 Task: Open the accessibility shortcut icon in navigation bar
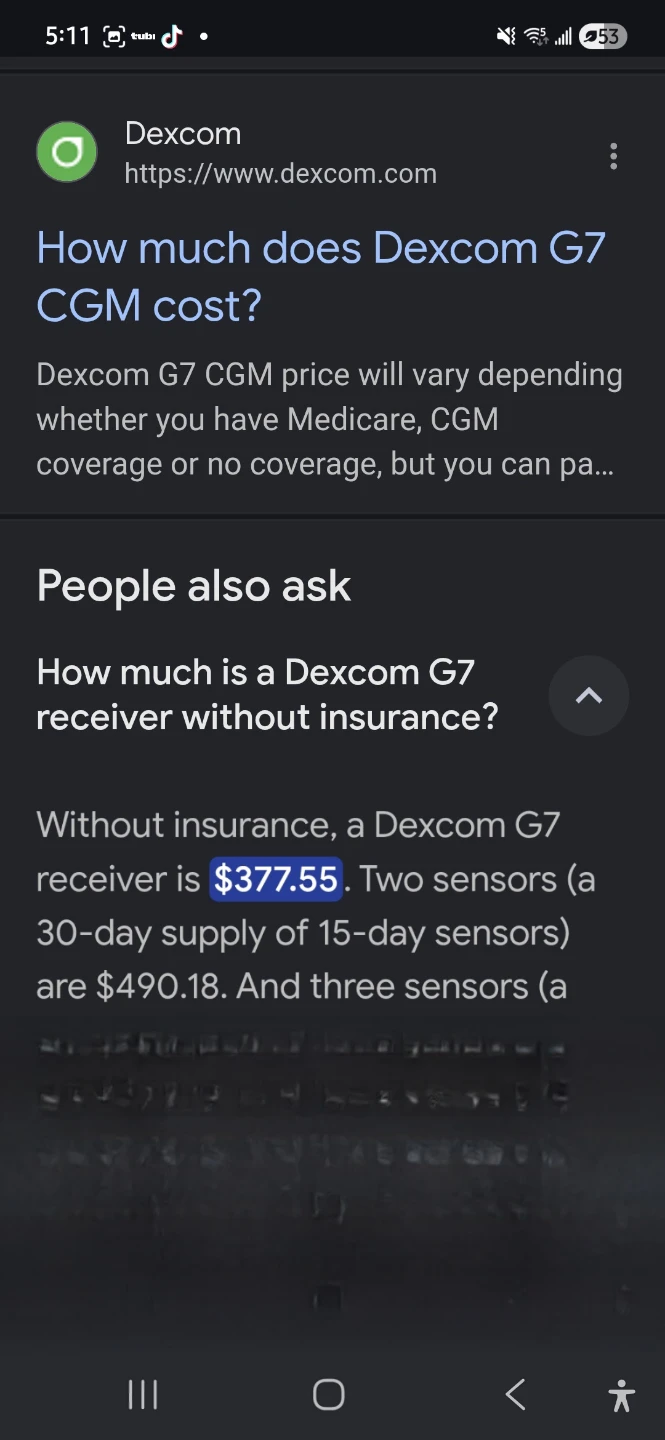pos(621,1395)
